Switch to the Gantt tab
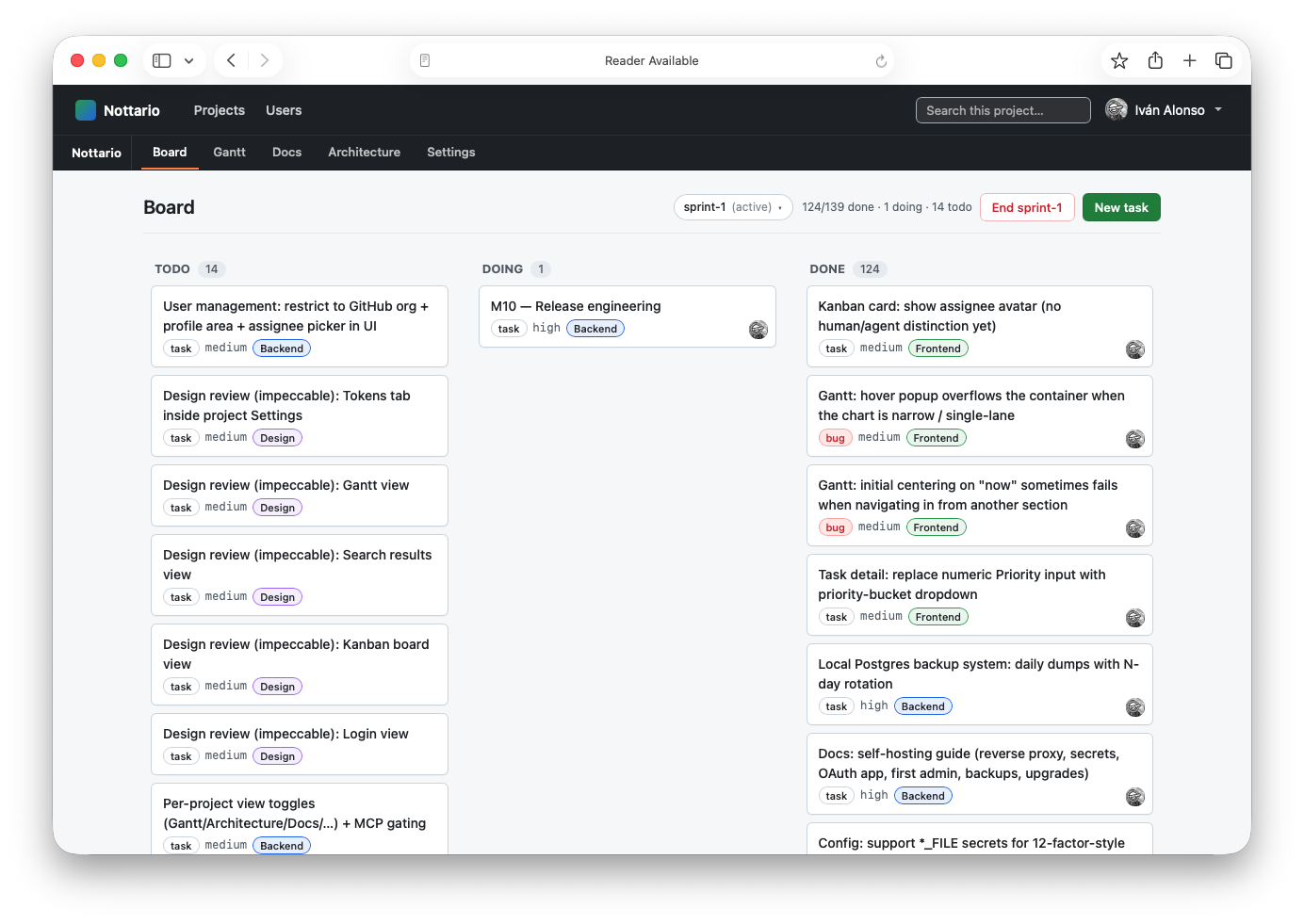This screenshot has width=1304, height=924. coord(229,152)
